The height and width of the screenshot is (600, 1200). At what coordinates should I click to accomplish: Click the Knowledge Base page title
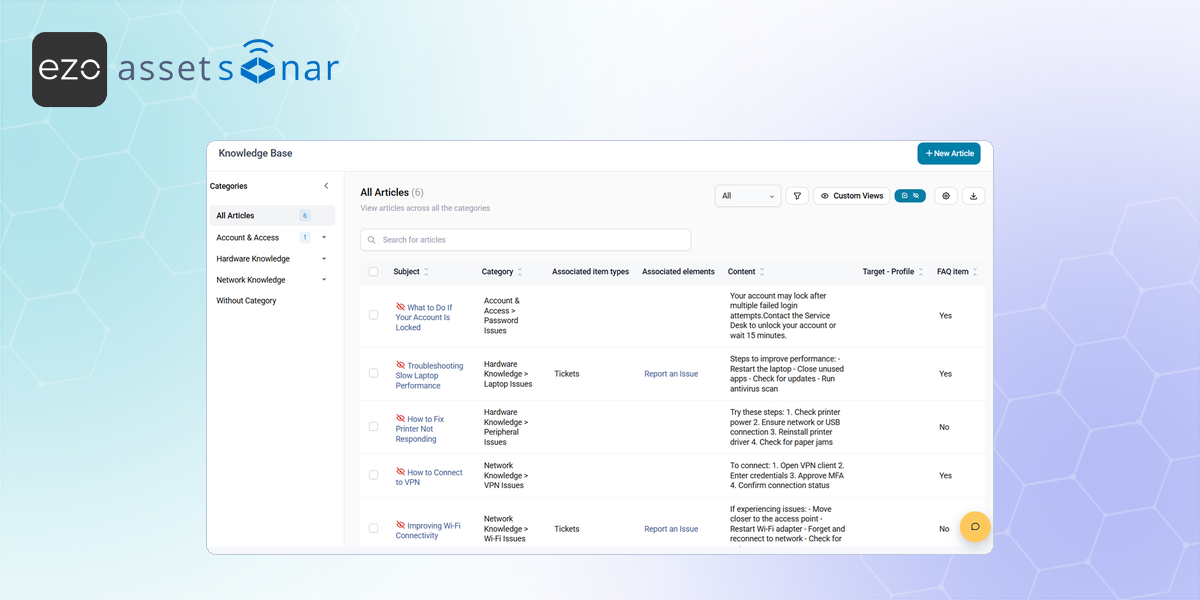point(255,154)
